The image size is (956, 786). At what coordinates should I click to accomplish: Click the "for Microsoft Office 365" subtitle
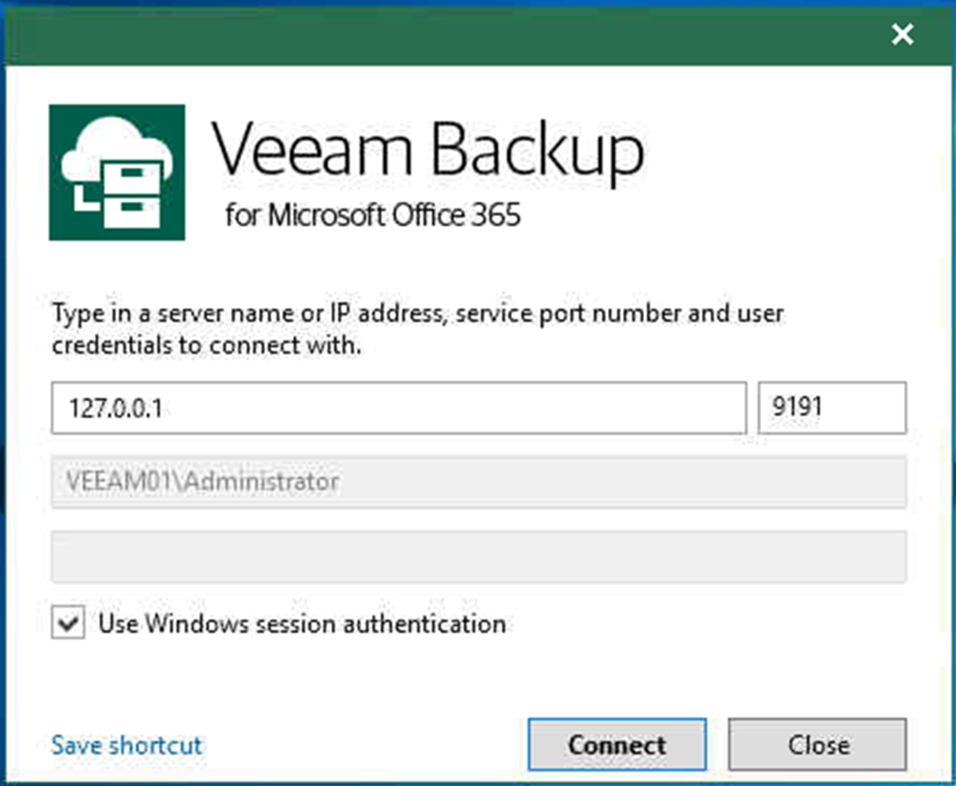tap(373, 215)
